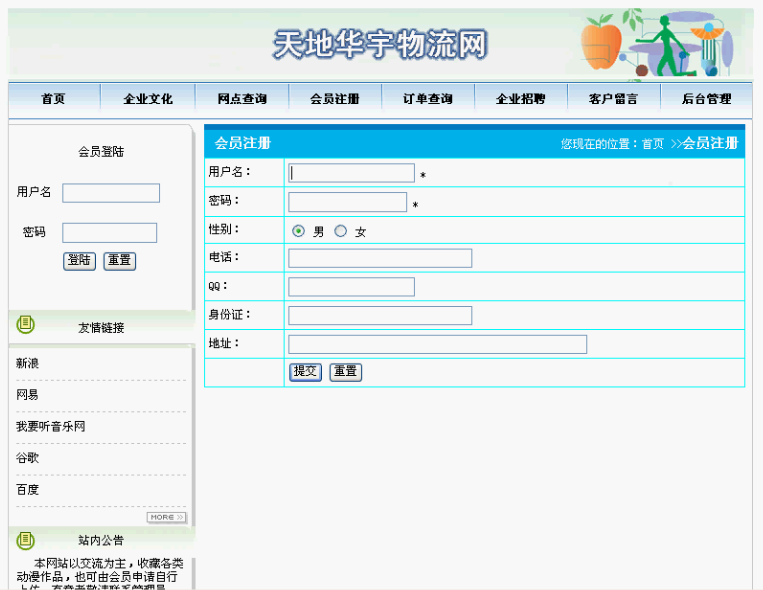Screen dimensions: 763x590
Task: Click the MORE button under friendly links
Action: click(166, 517)
